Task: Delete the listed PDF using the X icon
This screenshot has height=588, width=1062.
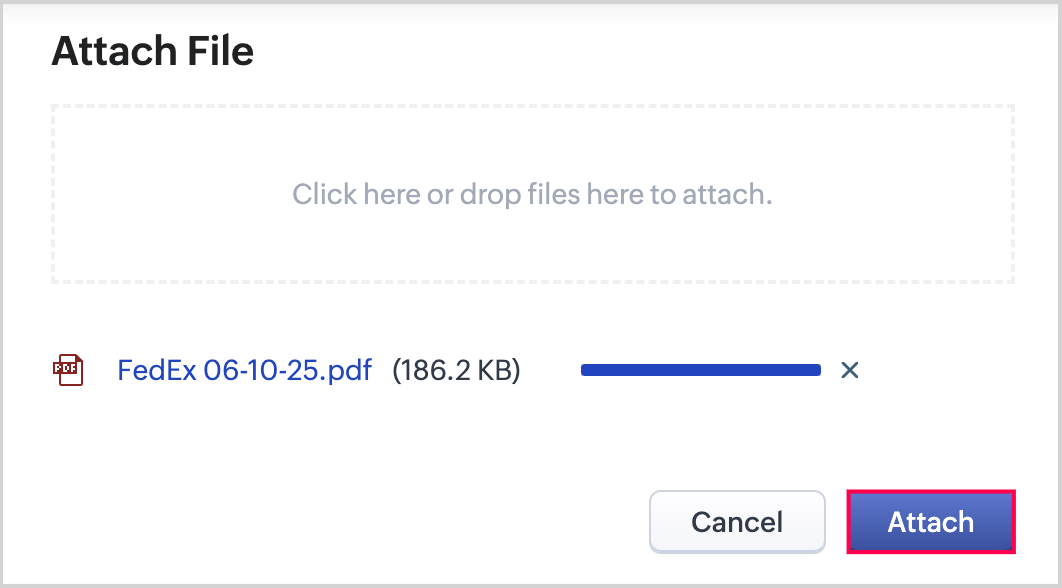Action: coord(850,371)
